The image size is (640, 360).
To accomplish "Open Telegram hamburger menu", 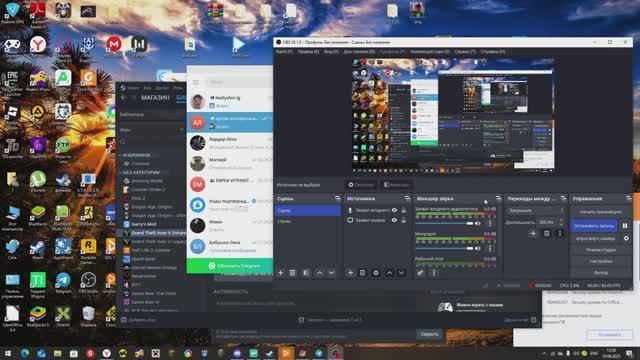I will [196, 82].
